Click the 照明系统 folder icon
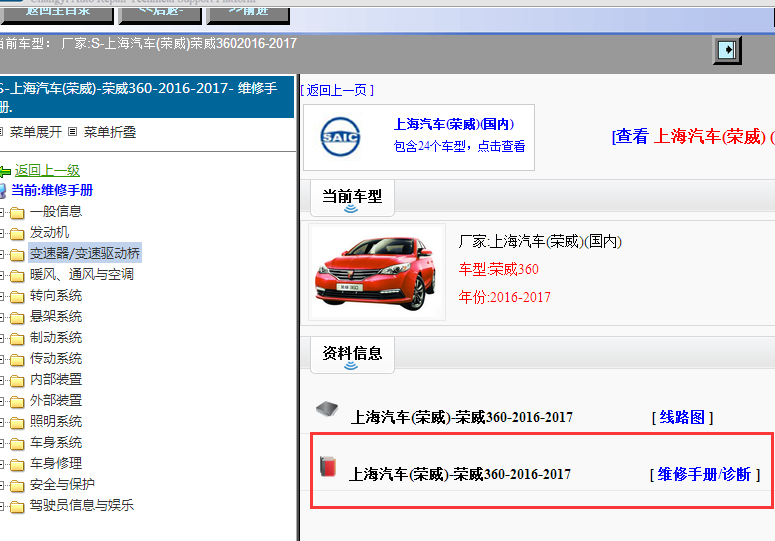Image resolution: width=775 pixels, height=541 pixels. pos(17,423)
